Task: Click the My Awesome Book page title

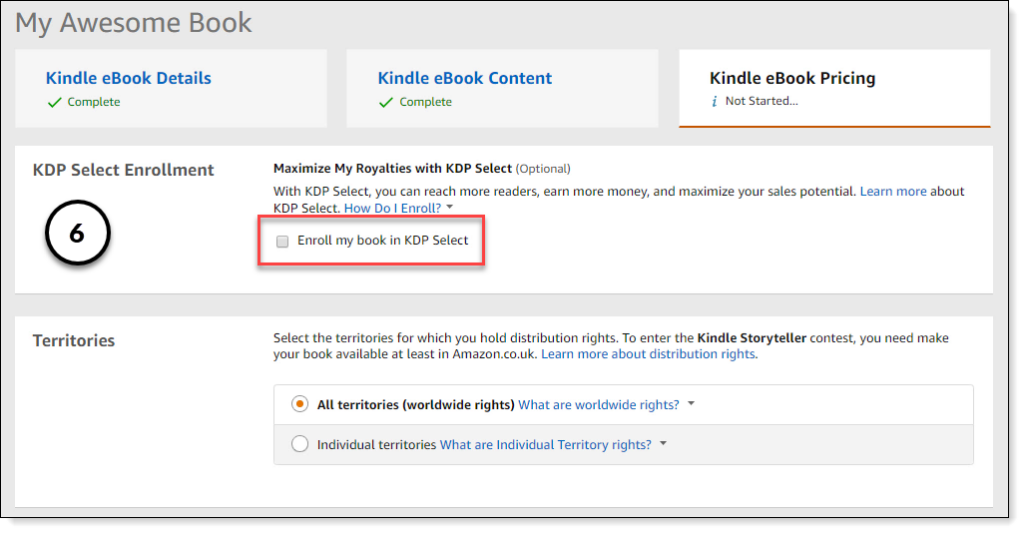Action: tap(133, 23)
